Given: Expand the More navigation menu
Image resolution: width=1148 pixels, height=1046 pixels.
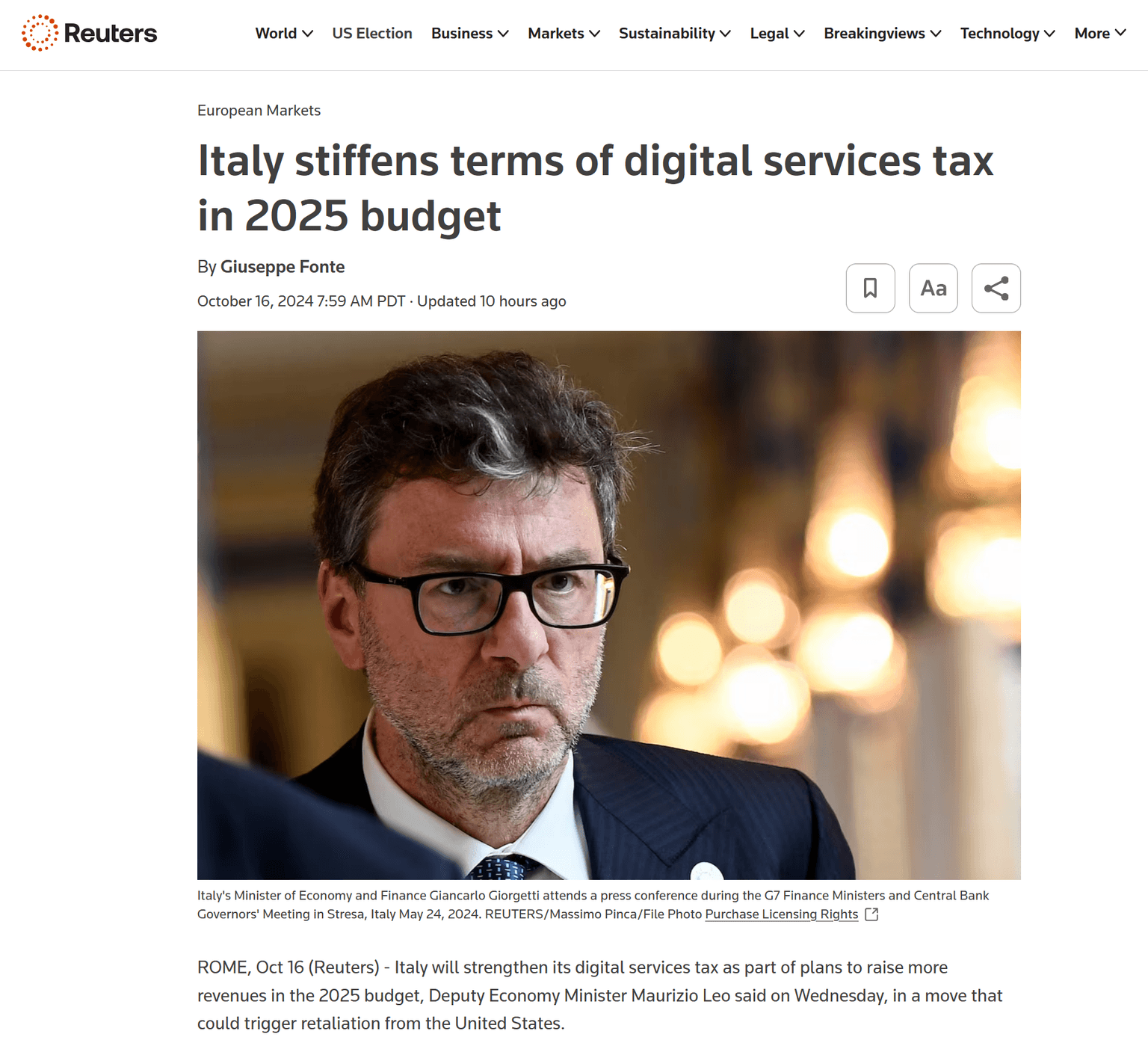Looking at the screenshot, I should (x=1099, y=34).
